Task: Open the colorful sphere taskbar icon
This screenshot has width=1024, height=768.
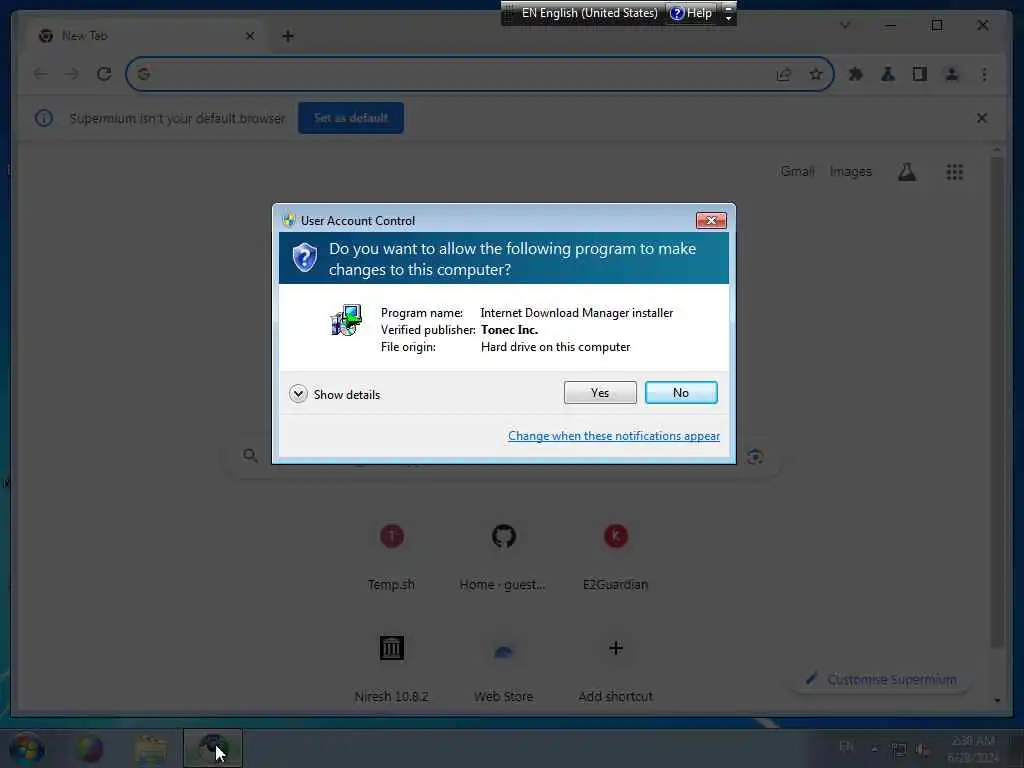Action: 90,749
